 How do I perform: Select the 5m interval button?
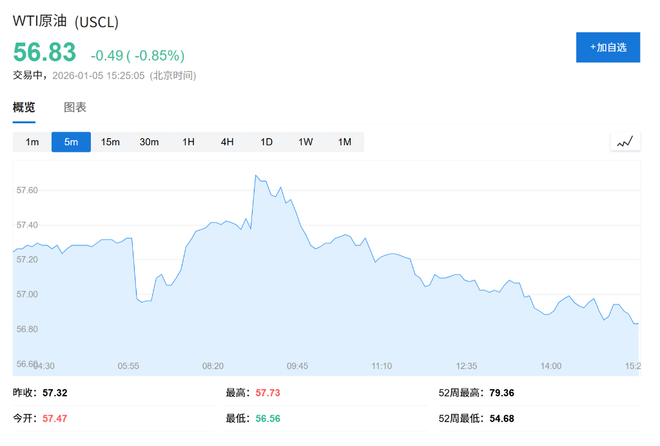click(x=71, y=142)
